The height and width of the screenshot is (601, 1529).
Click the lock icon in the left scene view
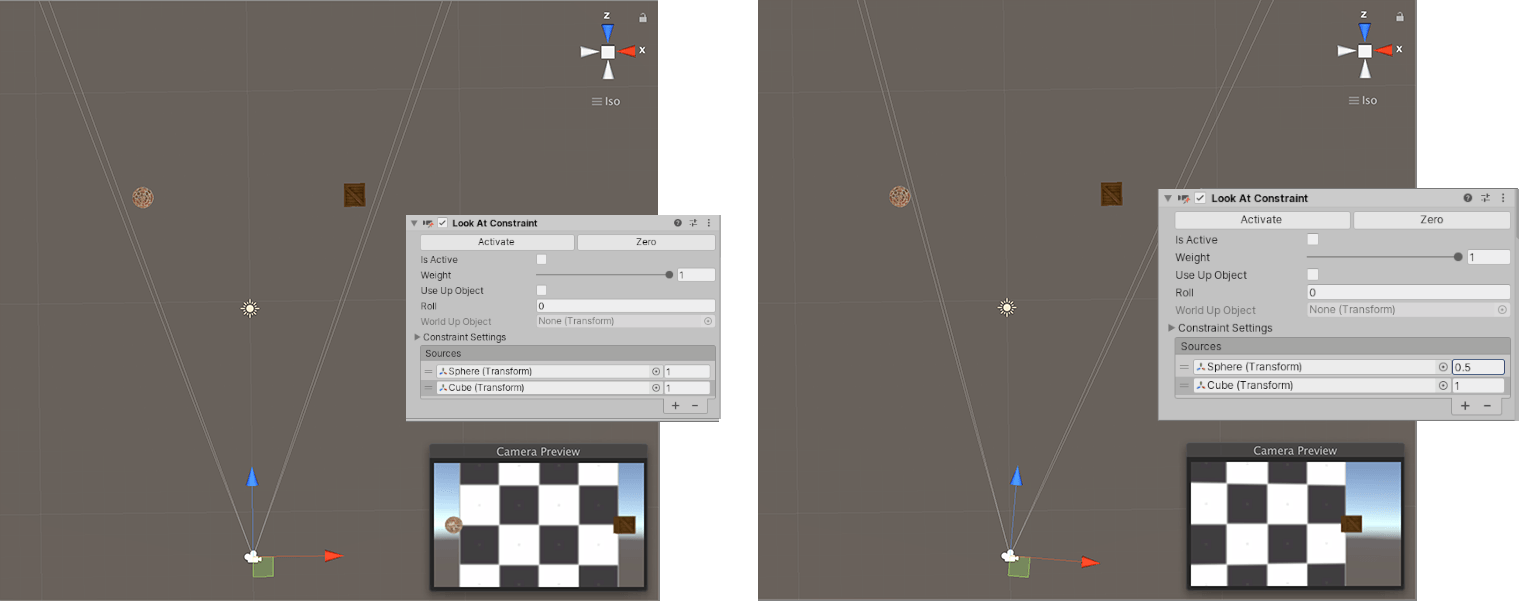(643, 17)
